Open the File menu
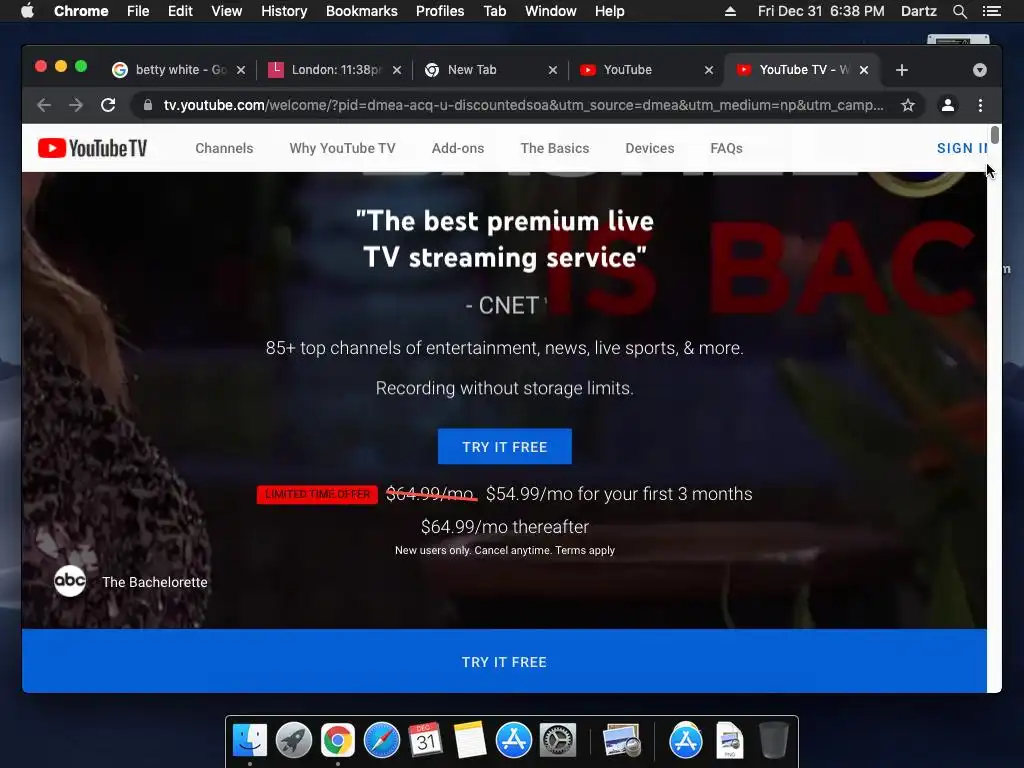1024x768 pixels. (x=138, y=11)
